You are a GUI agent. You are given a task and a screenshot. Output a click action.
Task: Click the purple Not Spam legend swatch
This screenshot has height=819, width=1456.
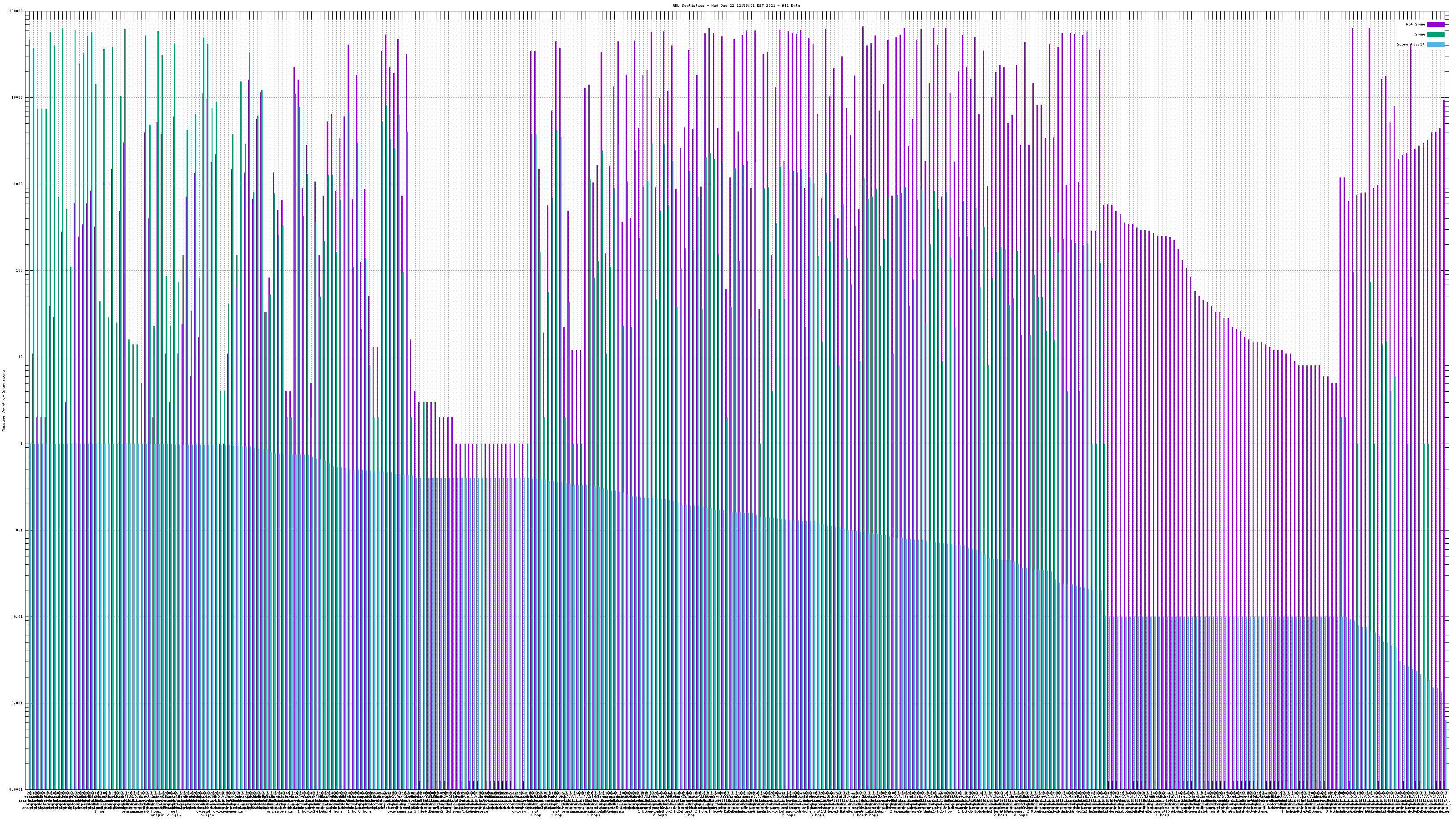1436,24
